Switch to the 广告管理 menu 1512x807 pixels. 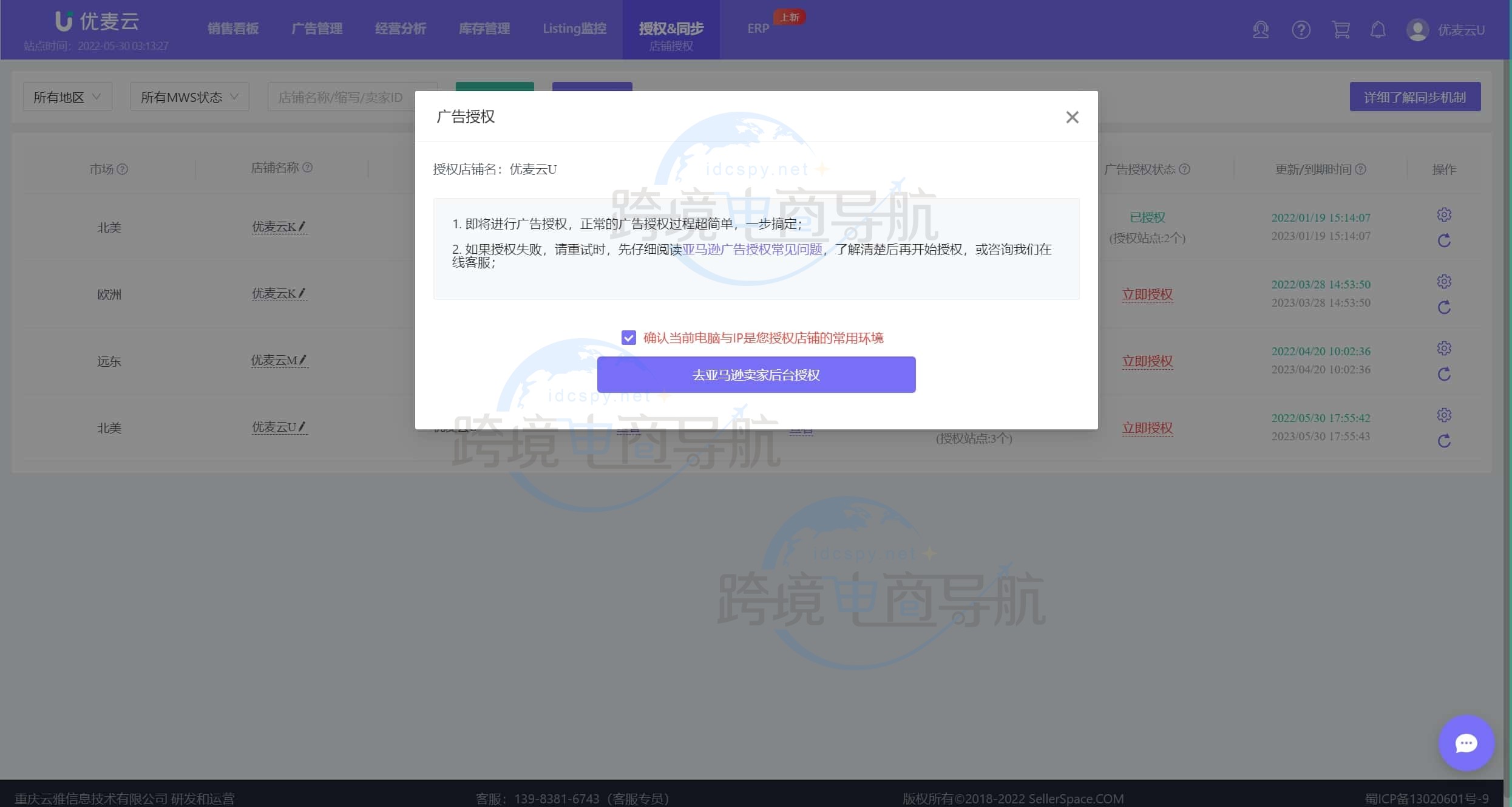317,29
